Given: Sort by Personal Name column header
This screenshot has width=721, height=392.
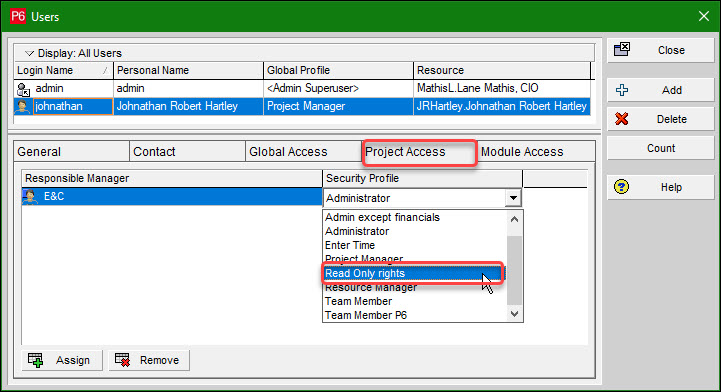Looking at the screenshot, I should click(x=189, y=70).
